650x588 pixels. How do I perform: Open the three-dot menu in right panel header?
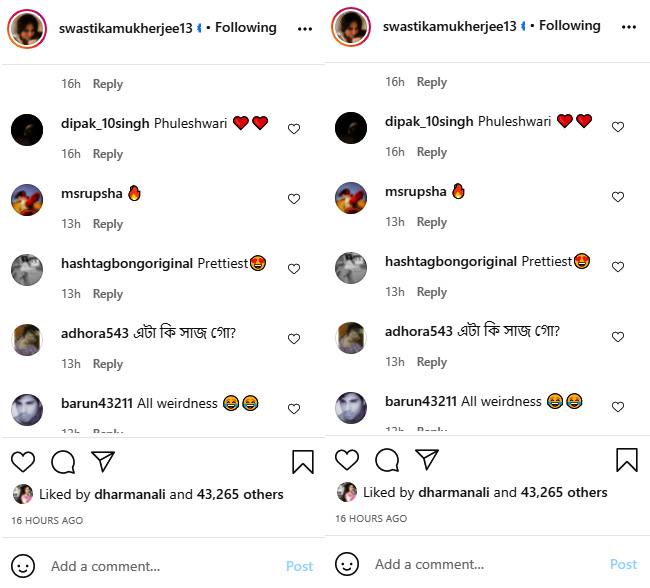(x=629, y=27)
